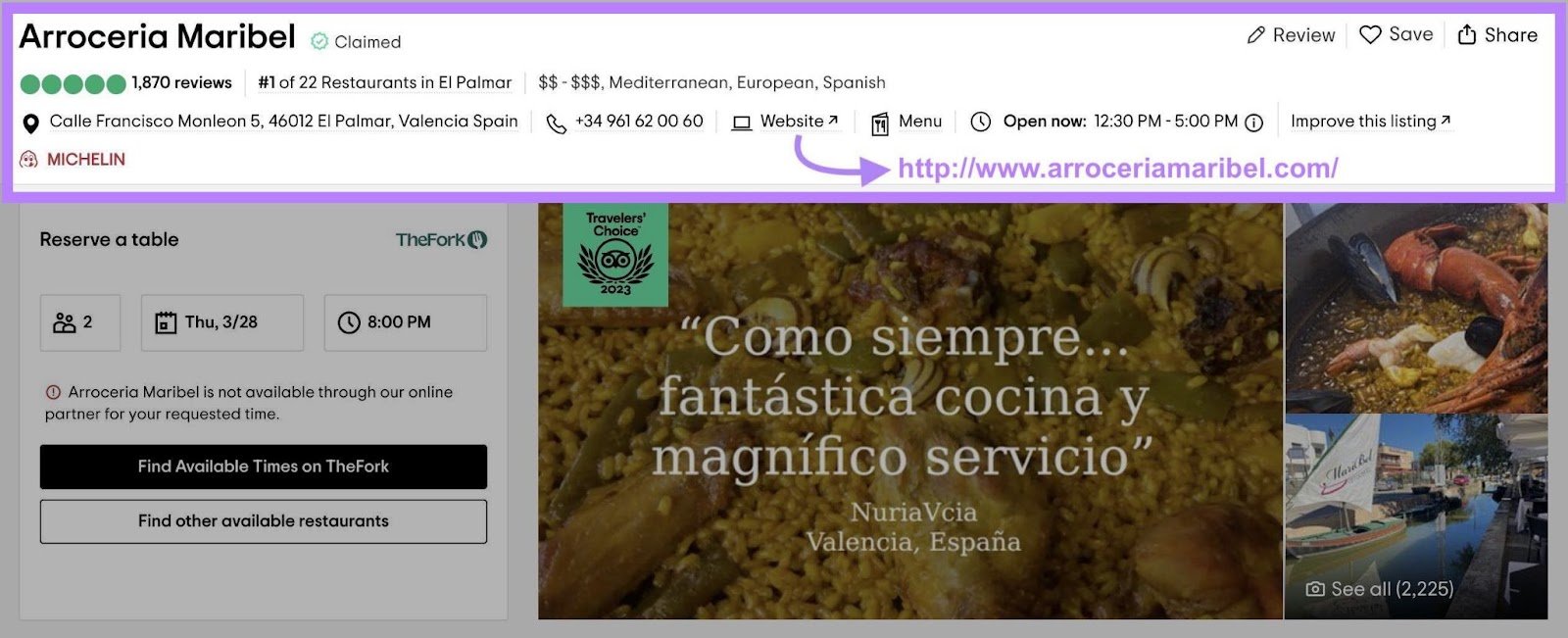Viewport: 1568px width, 638px height.
Task: Call the +34 961 62 00 60 number
Action: (639, 122)
